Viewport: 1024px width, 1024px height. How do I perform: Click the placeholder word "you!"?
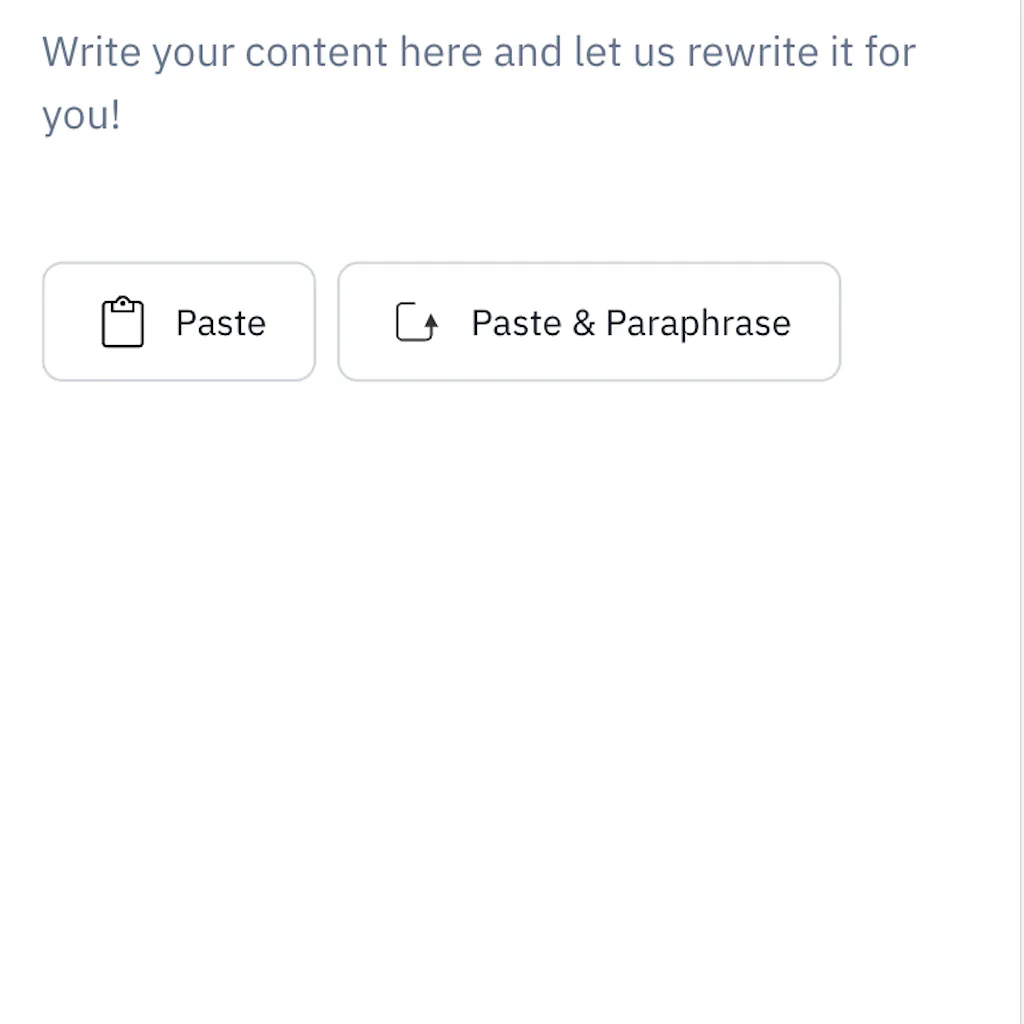pos(81,115)
